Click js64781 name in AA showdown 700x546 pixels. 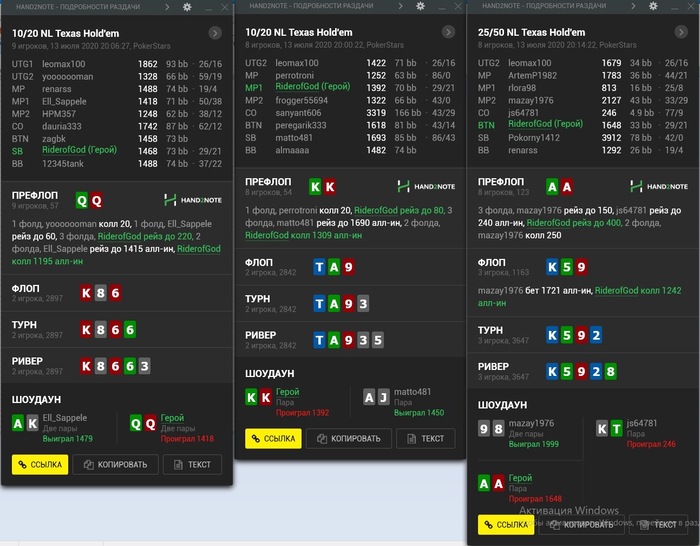[642, 423]
